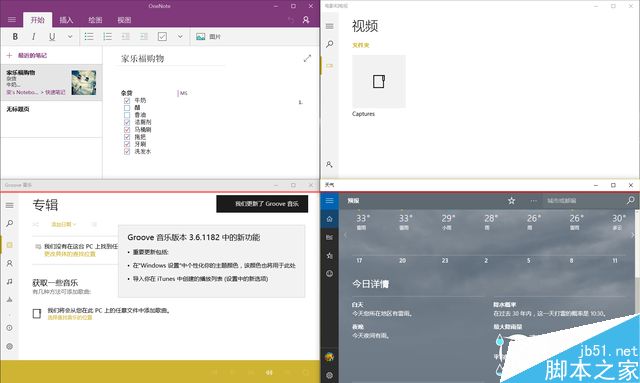This screenshot has width=640, height=383.
Task: Toggle underline formatting in OneNote
Action: point(52,37)
